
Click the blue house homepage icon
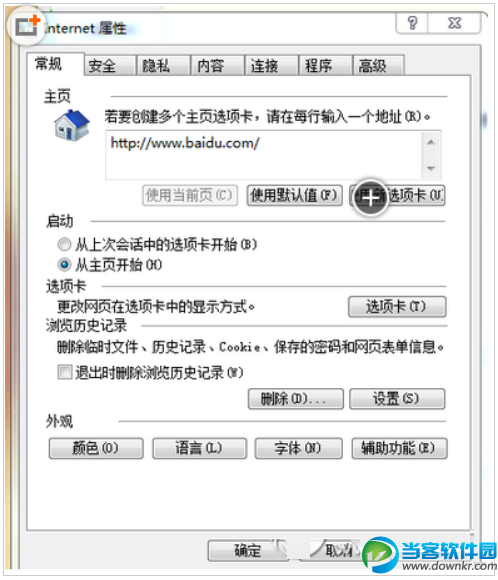pyautogui.click(x=71, y=126)
